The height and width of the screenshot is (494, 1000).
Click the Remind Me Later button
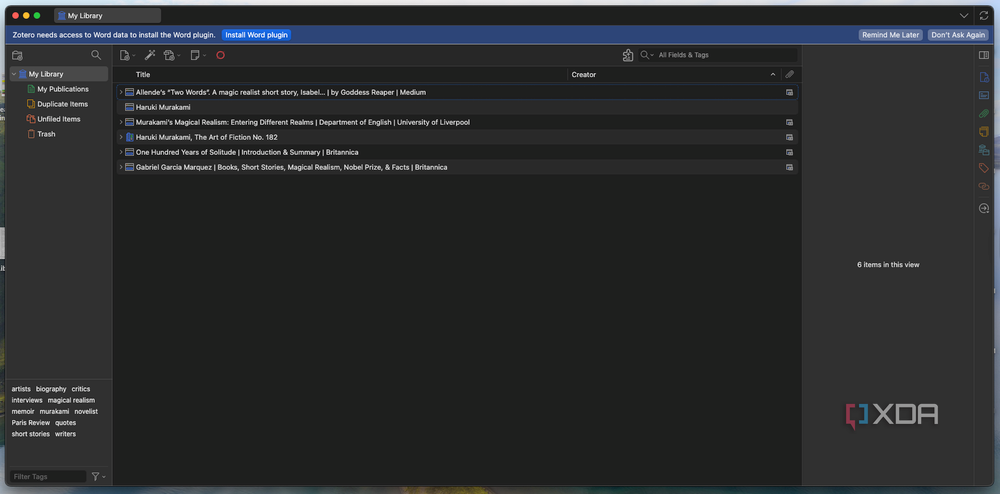coord(890,35)
